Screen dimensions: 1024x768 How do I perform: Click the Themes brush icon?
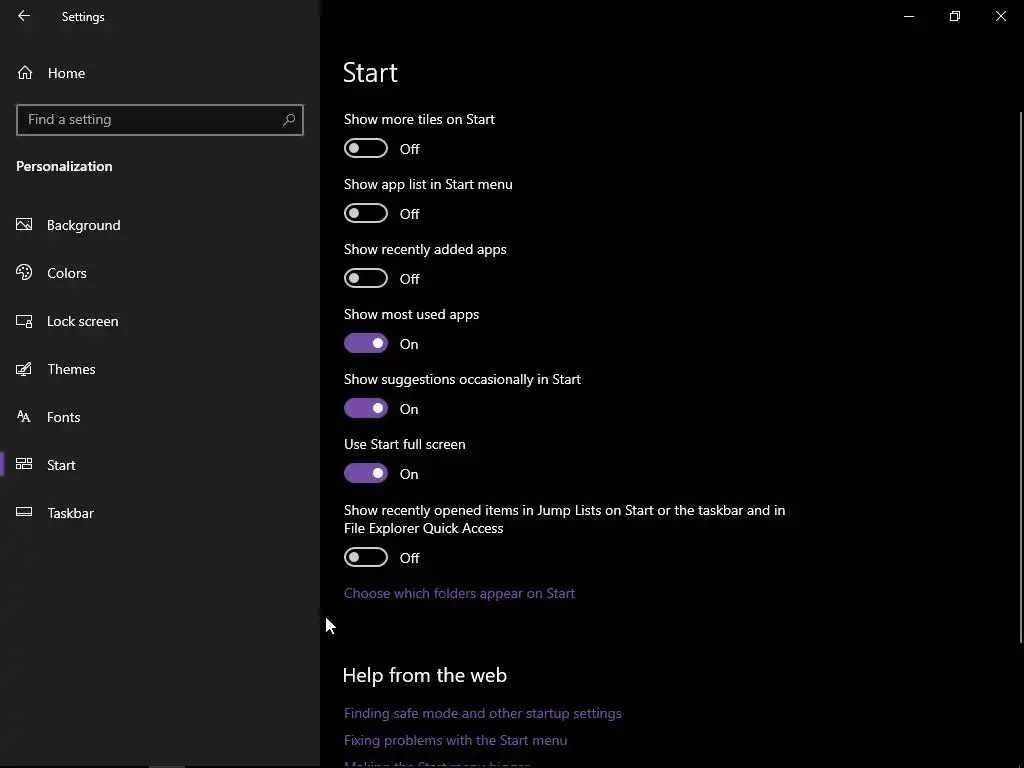tap(25, 369)
